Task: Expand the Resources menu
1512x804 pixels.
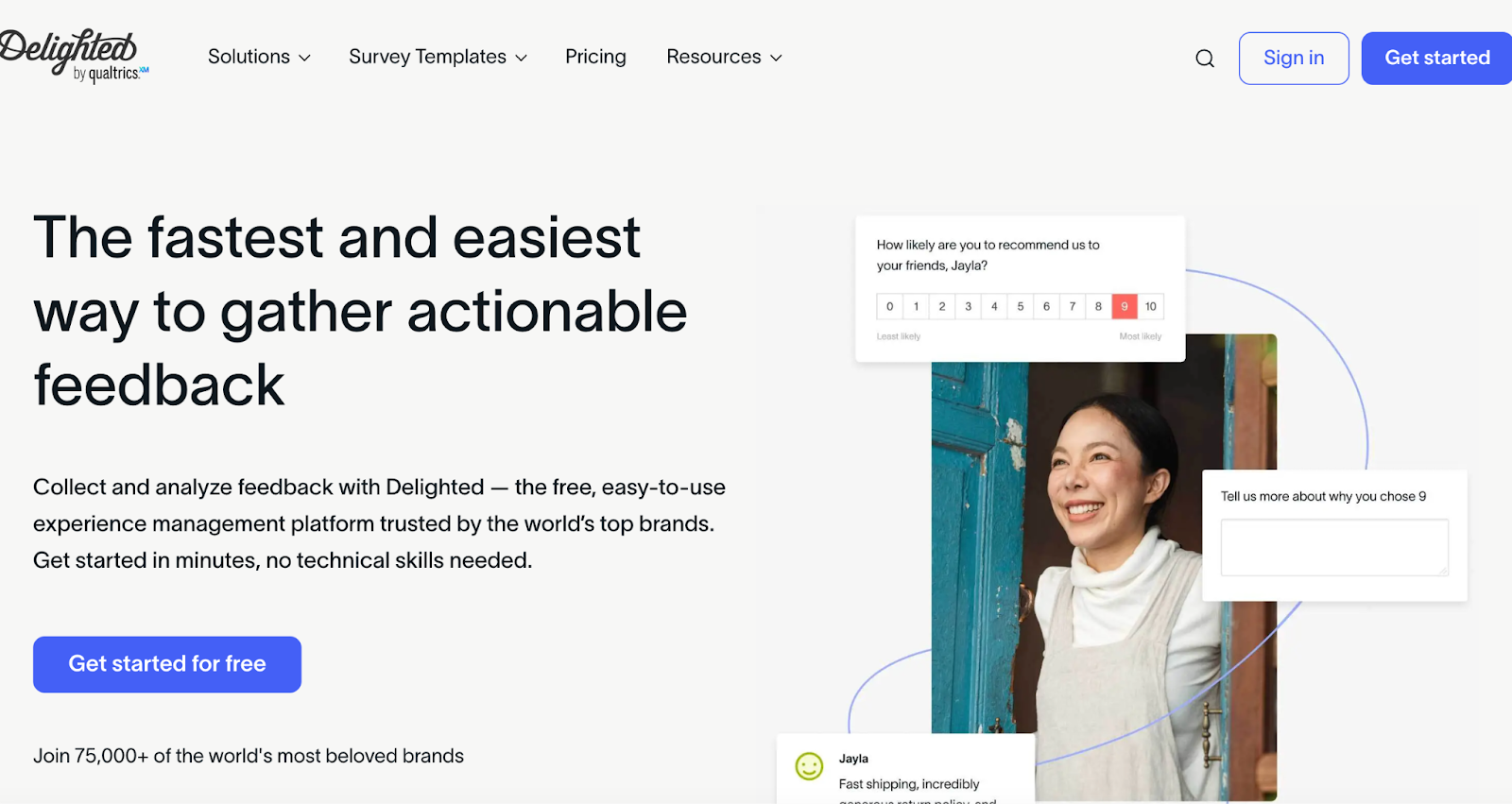Action: [x=724, y=57]
